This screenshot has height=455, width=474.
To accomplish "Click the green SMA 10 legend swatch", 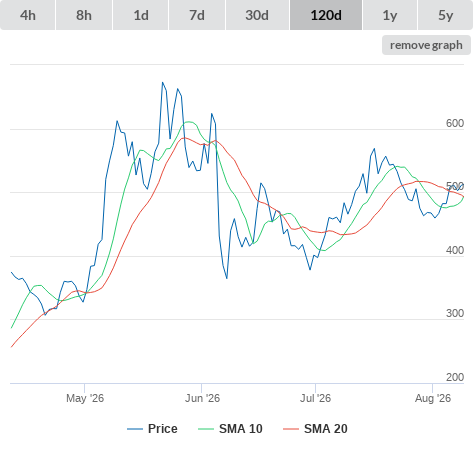I will click(206, 429).
